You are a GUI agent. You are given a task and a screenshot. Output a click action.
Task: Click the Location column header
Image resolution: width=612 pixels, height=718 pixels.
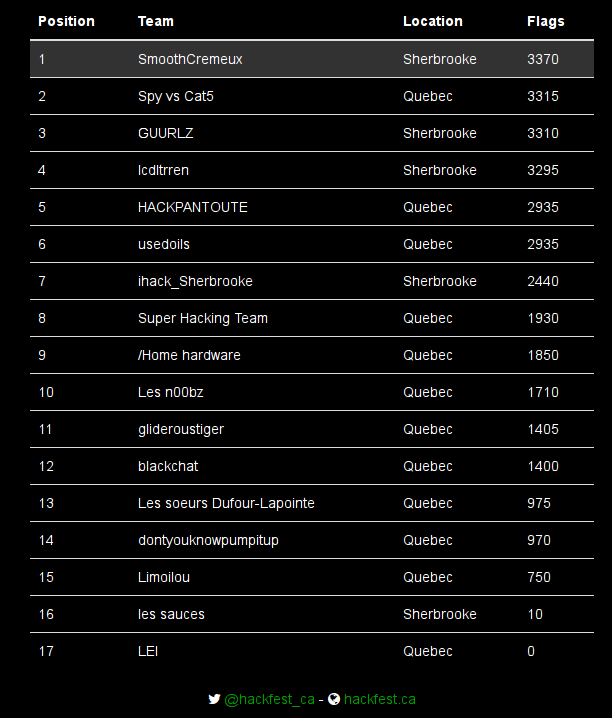(432, 21)
